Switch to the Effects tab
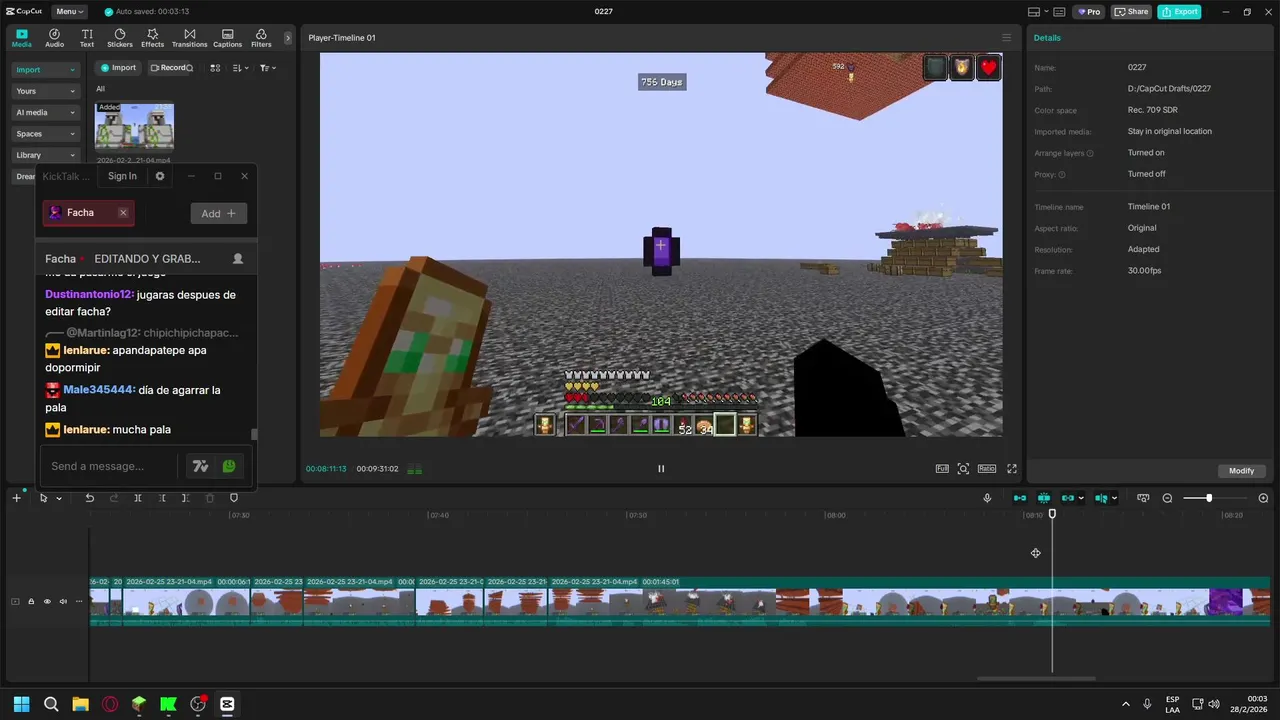Image resolution: width=1280 pixels, height=720 pixels. pos(152,38)
